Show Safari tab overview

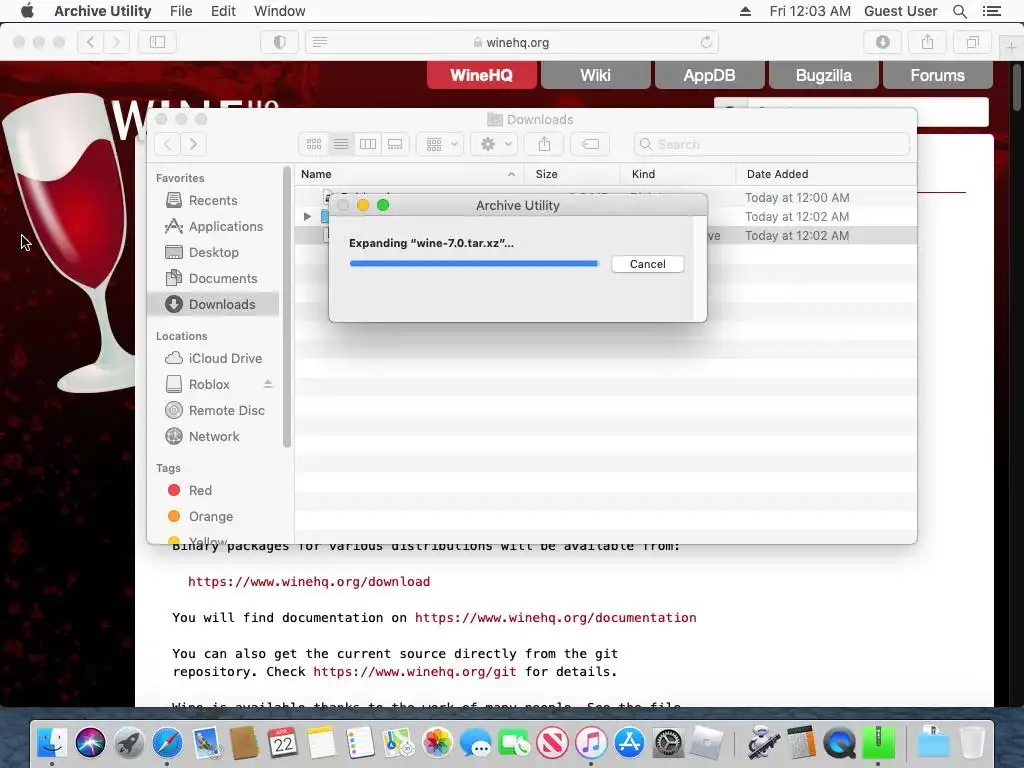(x=972, y=42)
